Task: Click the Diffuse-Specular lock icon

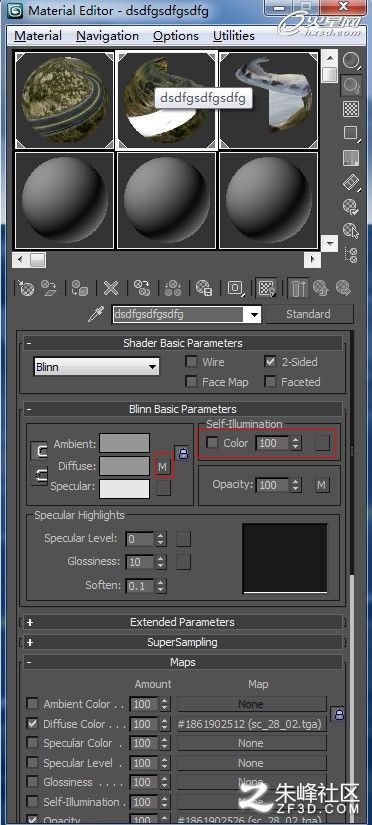Action: (x=39, y=476)
